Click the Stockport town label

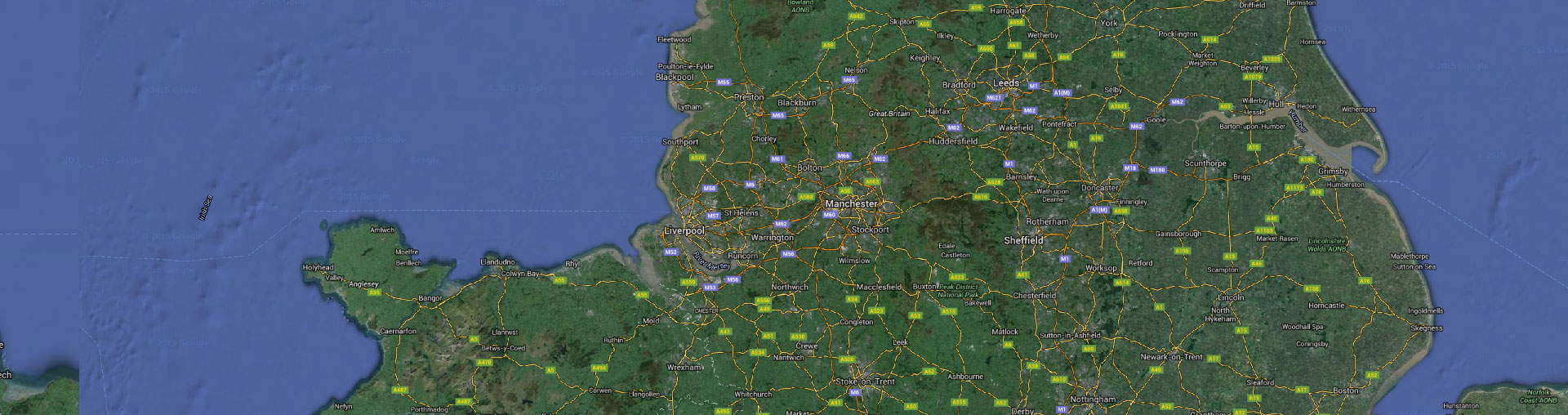[871, 230]
